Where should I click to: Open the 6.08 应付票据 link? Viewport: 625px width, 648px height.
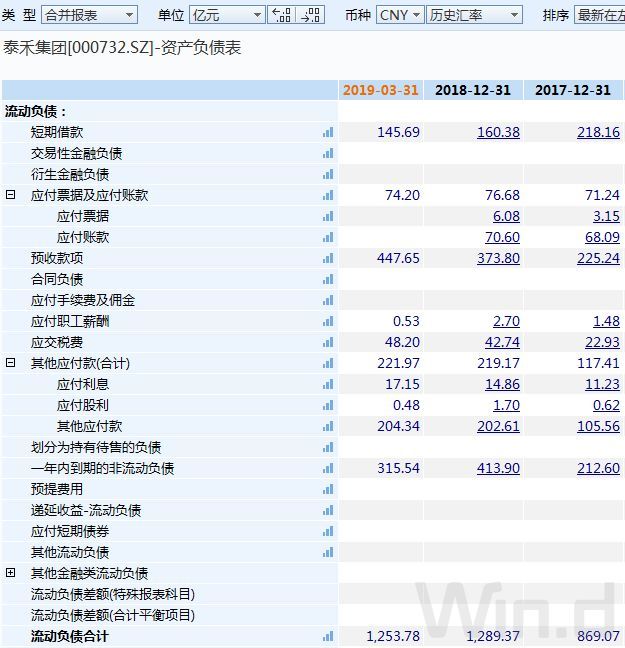506,216
